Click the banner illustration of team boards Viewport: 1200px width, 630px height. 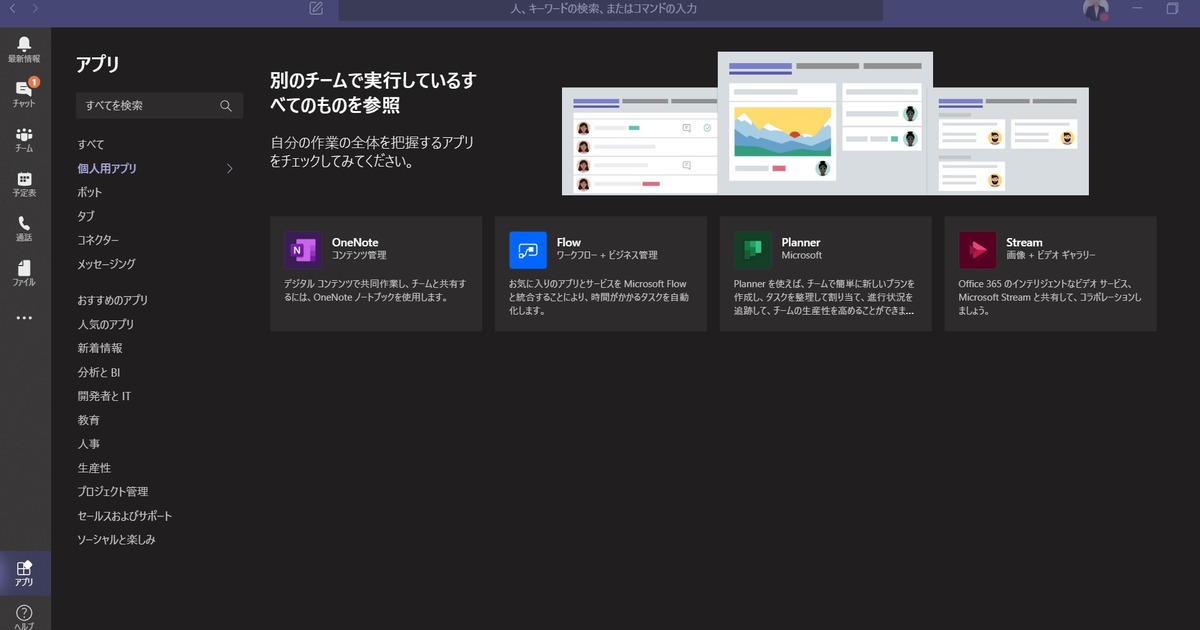click(825, 123)
